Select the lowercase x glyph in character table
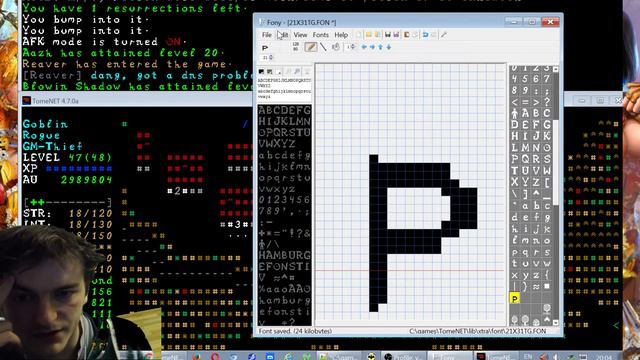 coord(514,275)
